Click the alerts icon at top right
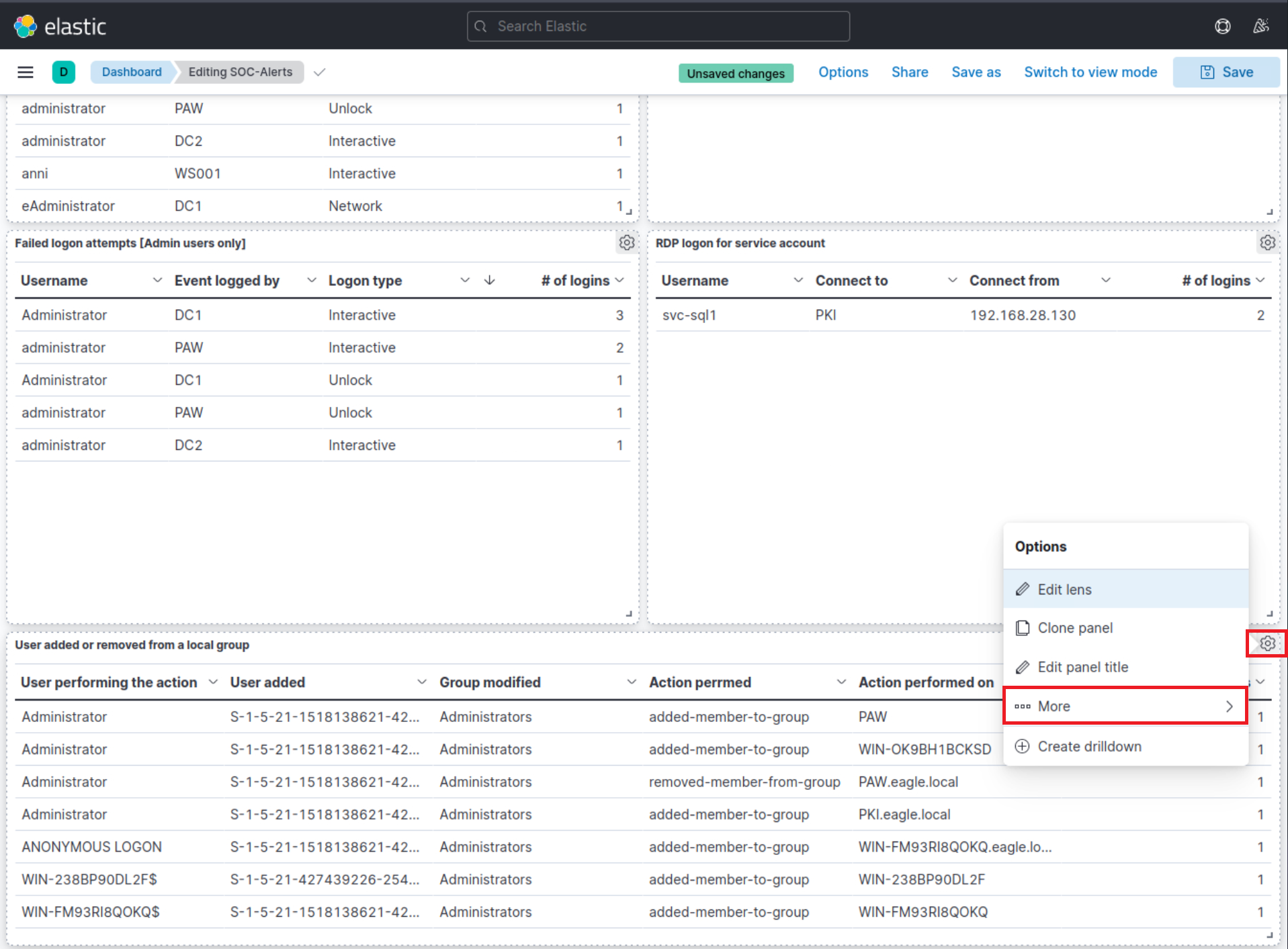 click(x=1261, y=26)
